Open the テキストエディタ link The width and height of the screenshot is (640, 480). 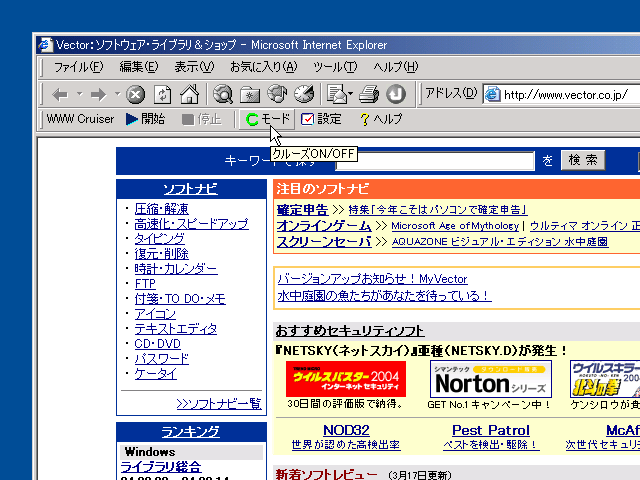coord(176,329)
